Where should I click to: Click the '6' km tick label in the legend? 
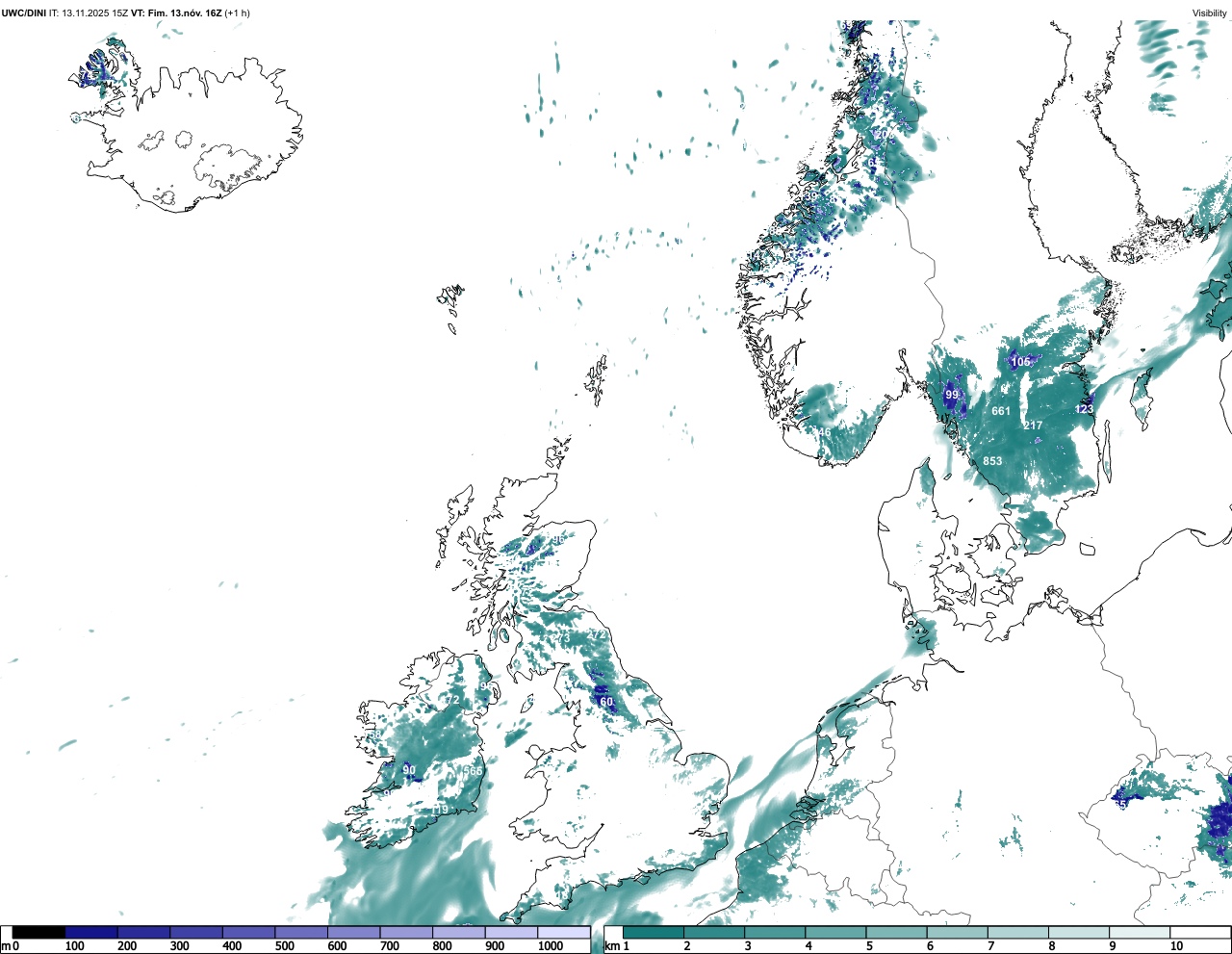[x=930, y=946]
